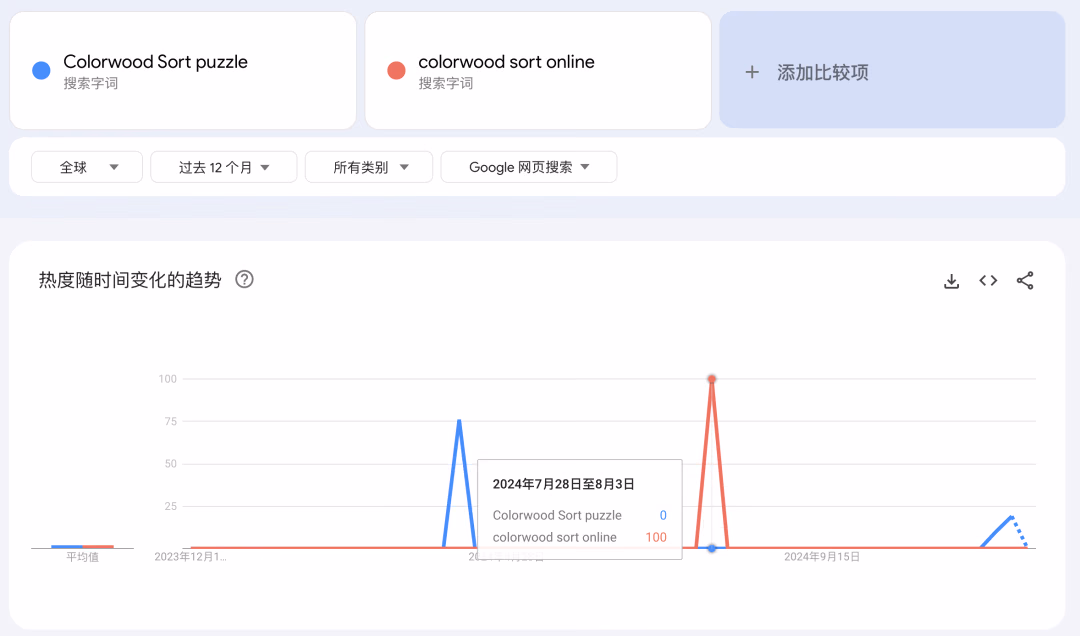Open the Google 网页搜索 search type dropdown

(x=529, y=167)
